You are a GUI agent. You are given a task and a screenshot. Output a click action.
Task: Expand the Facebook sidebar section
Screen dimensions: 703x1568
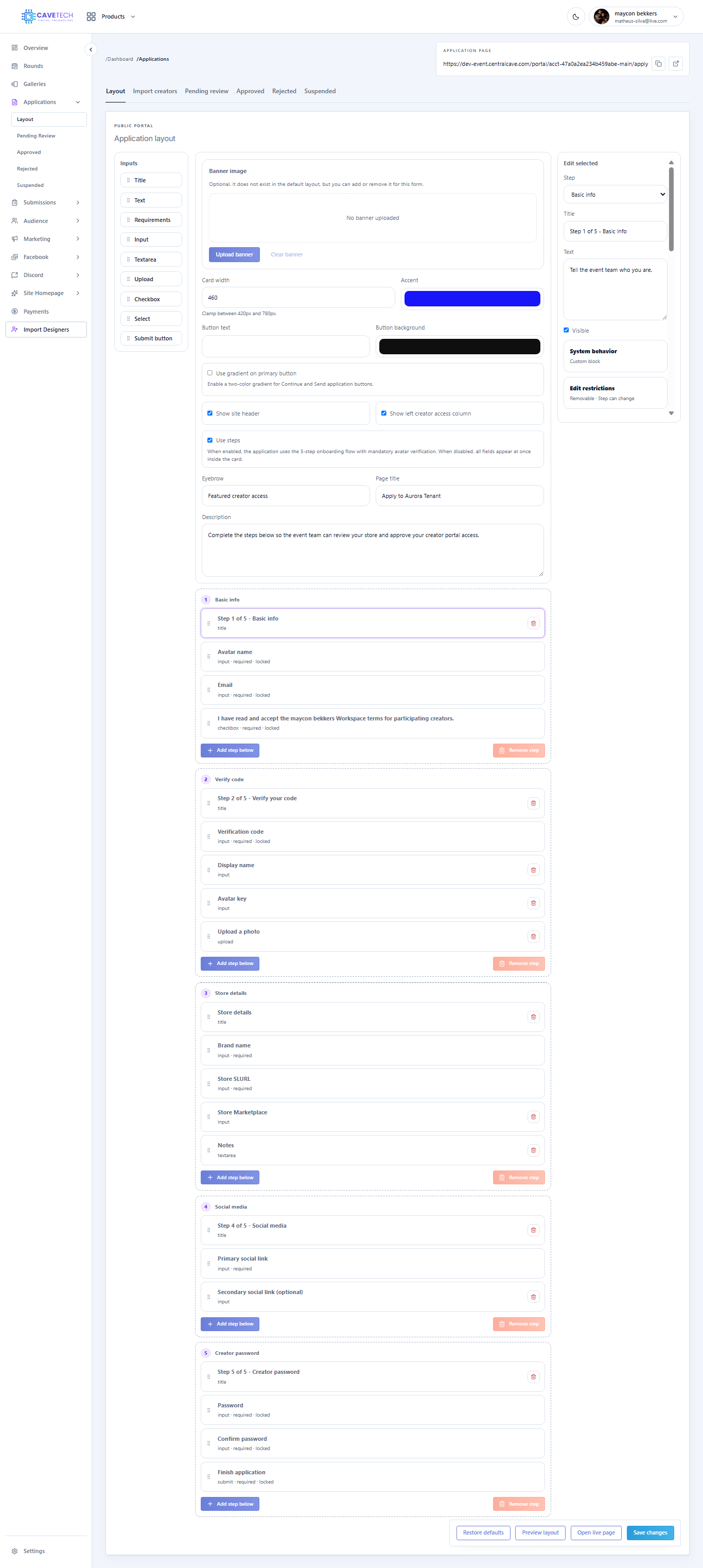[x=78, y=257]
